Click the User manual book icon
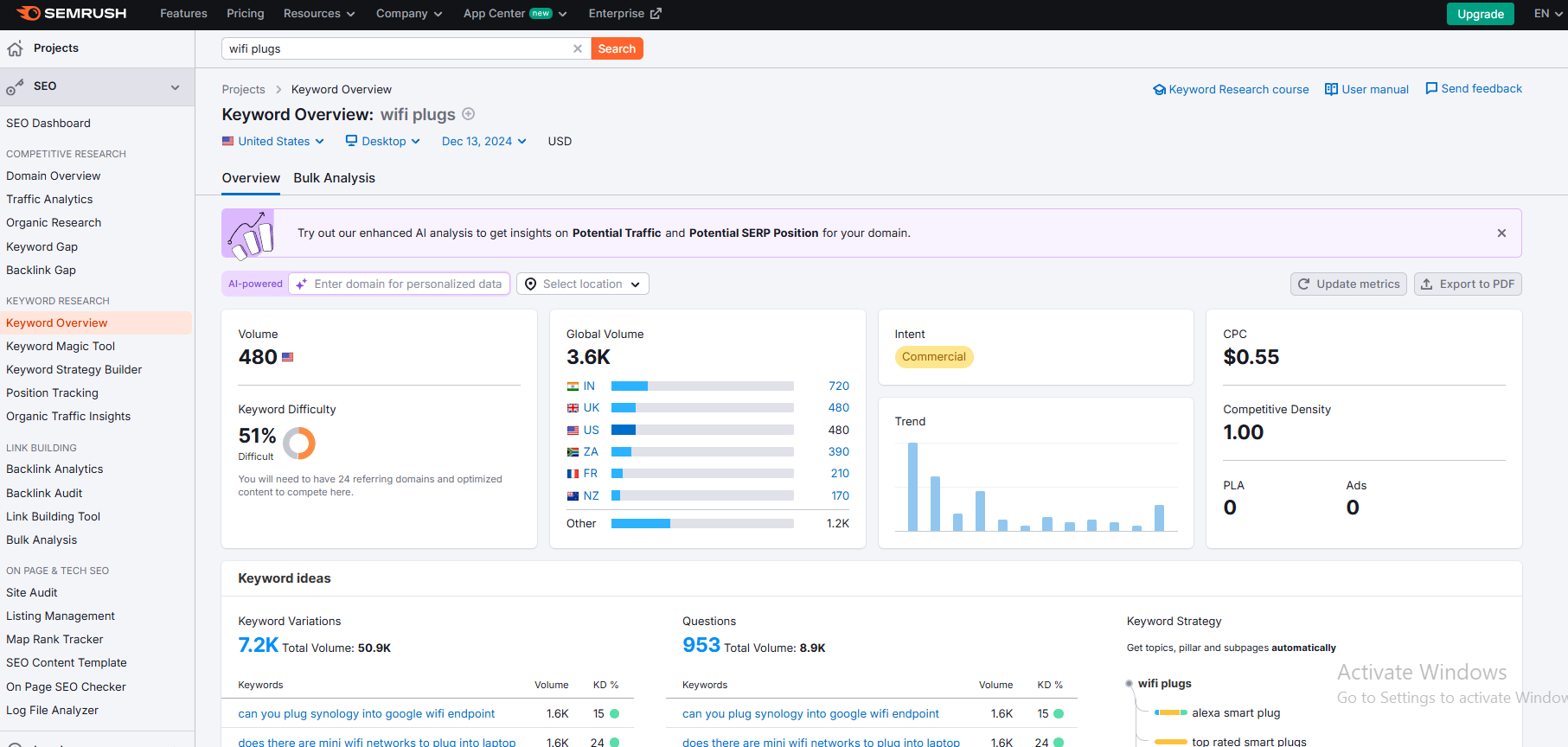1568x747 pixels. click(x=1331, y=89)
